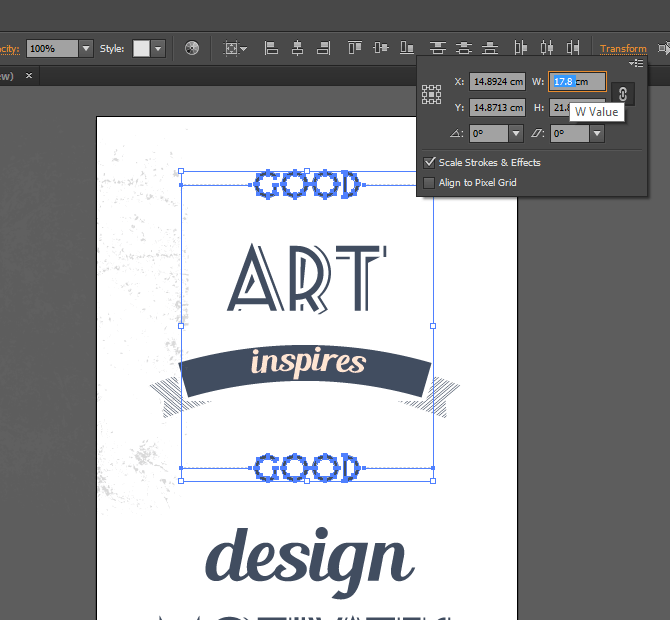Select the reference point locator grid
This screenshot has height=620, width=670.
tap(431, 94)
